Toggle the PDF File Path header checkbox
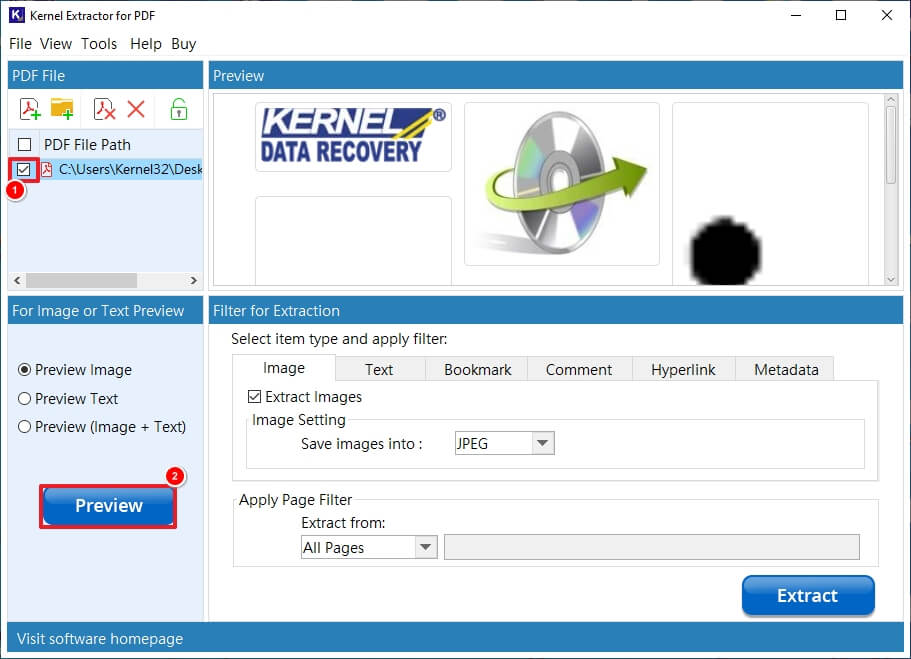Screen dimensions: 911x659 24,145
